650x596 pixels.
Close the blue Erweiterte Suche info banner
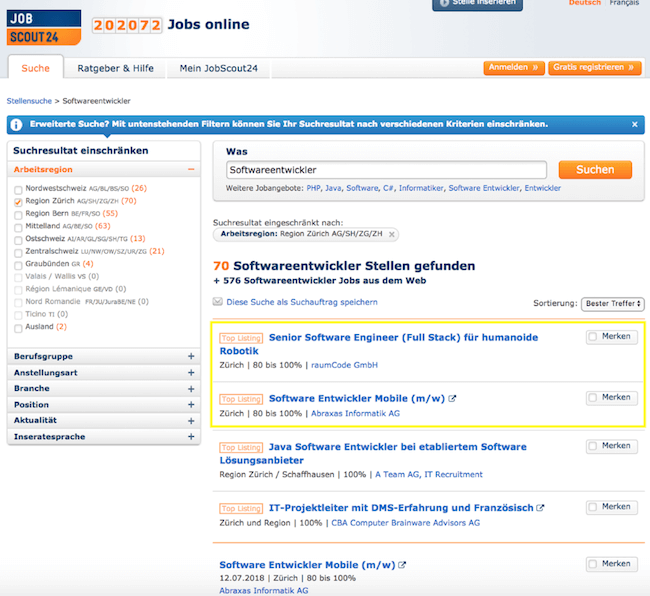coord(634,124)
